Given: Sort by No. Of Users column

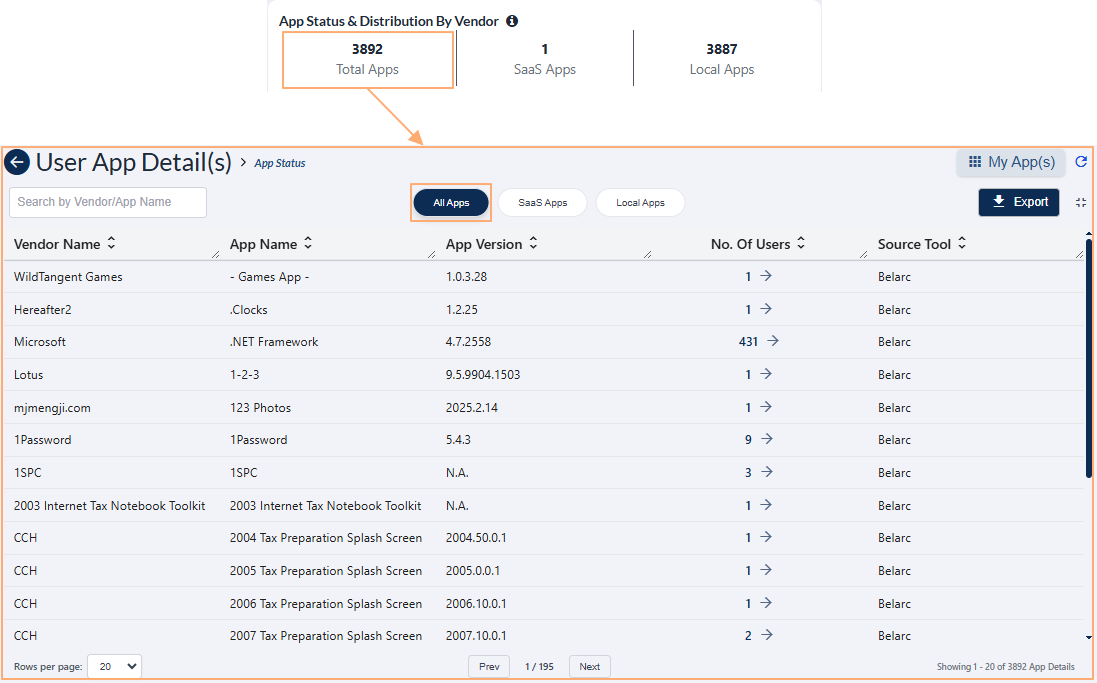Looking at the screenshot, I should pyautogui.click(x=801, y=244).
